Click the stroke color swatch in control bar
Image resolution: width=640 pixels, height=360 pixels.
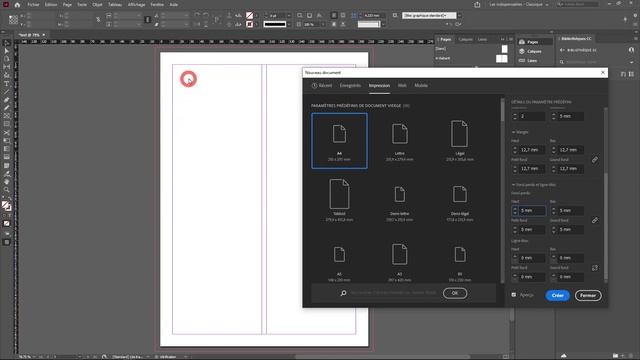(x=249, y=24)
